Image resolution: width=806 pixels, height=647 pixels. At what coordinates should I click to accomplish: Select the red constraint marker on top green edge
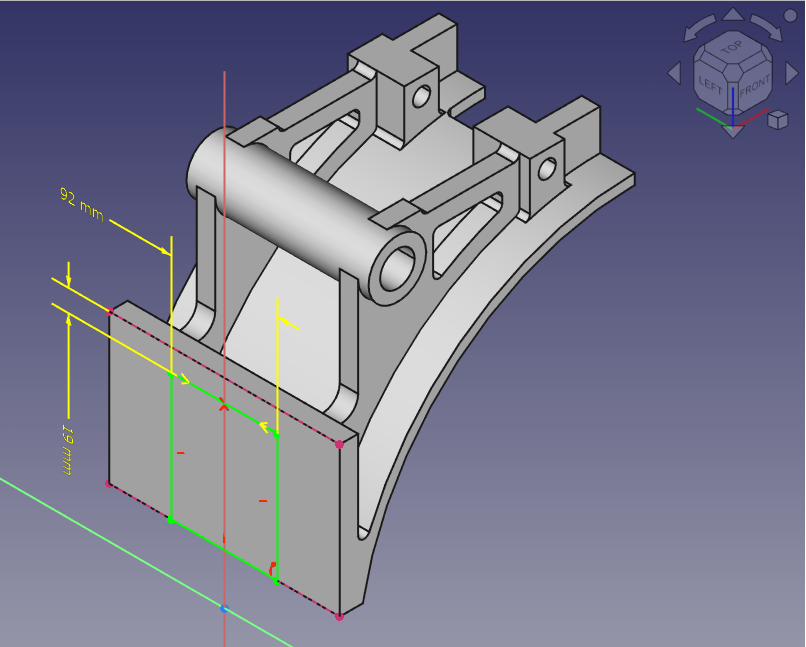click(x=224, y=406)
